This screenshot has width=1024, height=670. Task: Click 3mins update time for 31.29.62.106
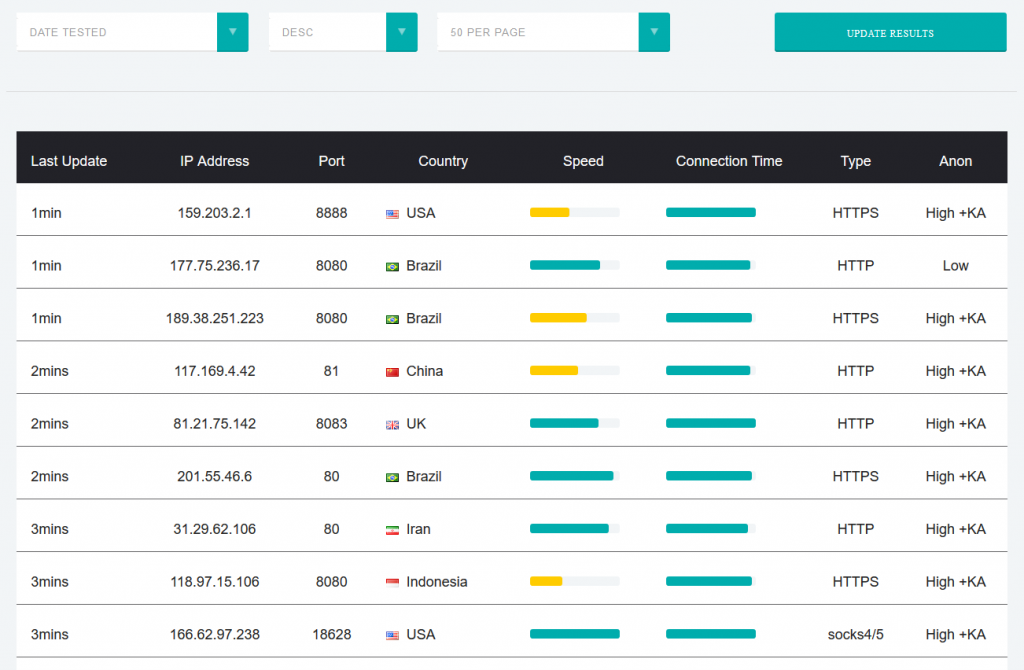[50, 529]
